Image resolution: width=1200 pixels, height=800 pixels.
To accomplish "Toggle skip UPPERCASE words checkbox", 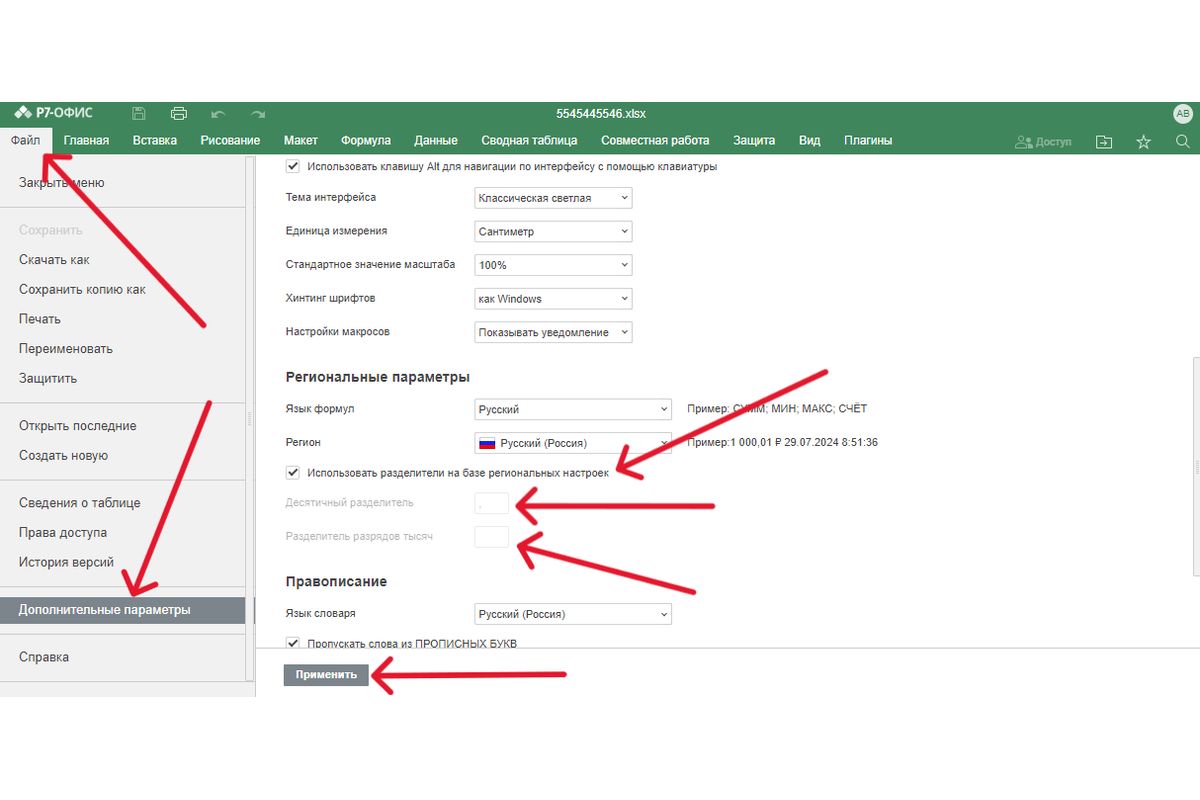I will click(293, 643).
